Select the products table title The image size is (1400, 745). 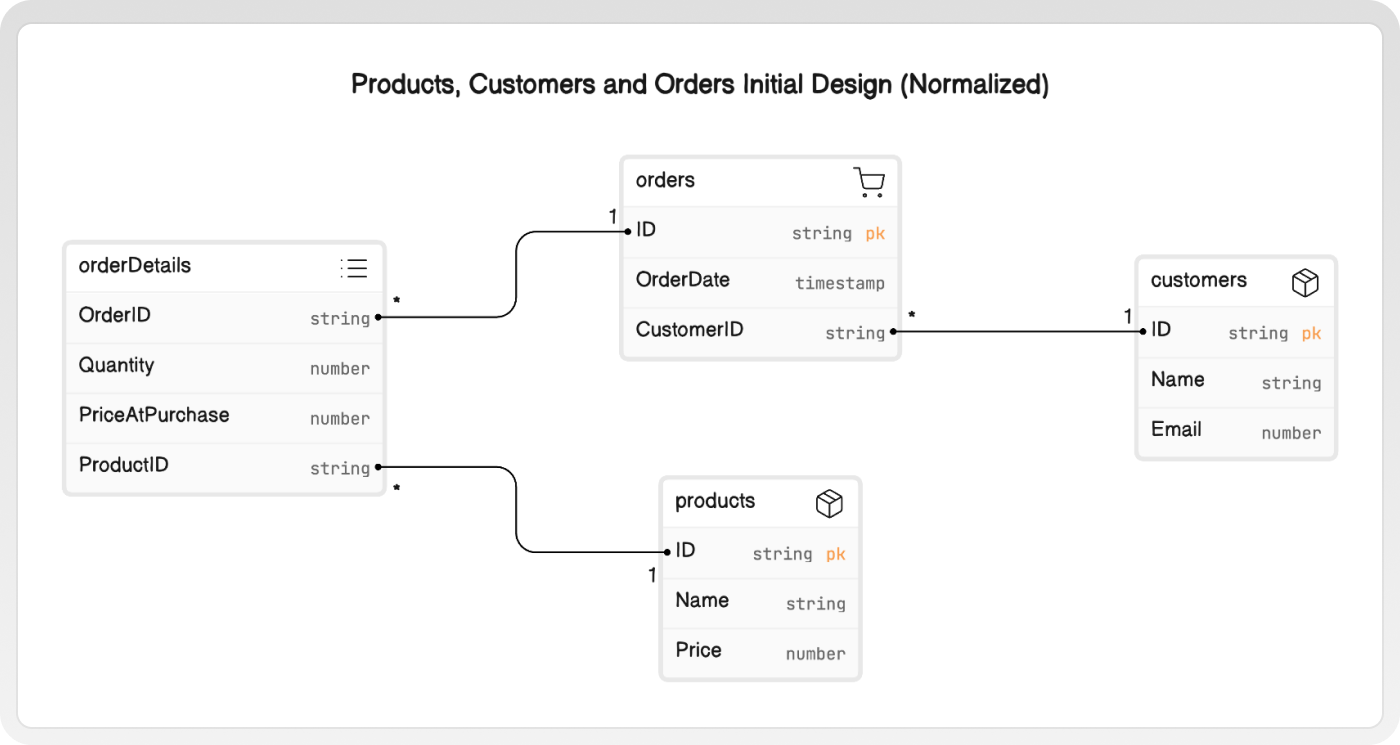714,501
